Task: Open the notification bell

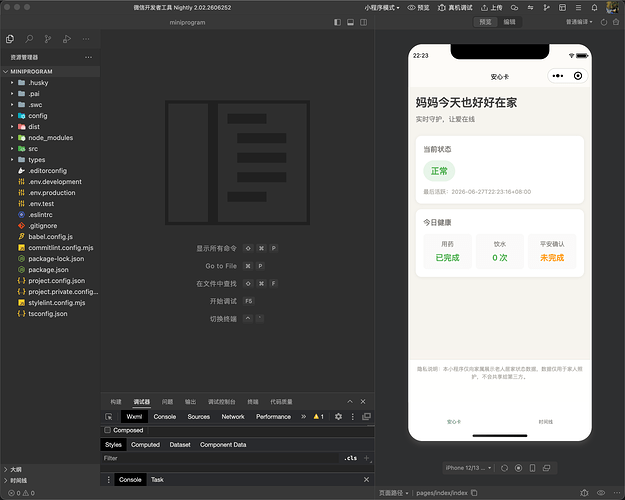Action: [x=594, y=8]
